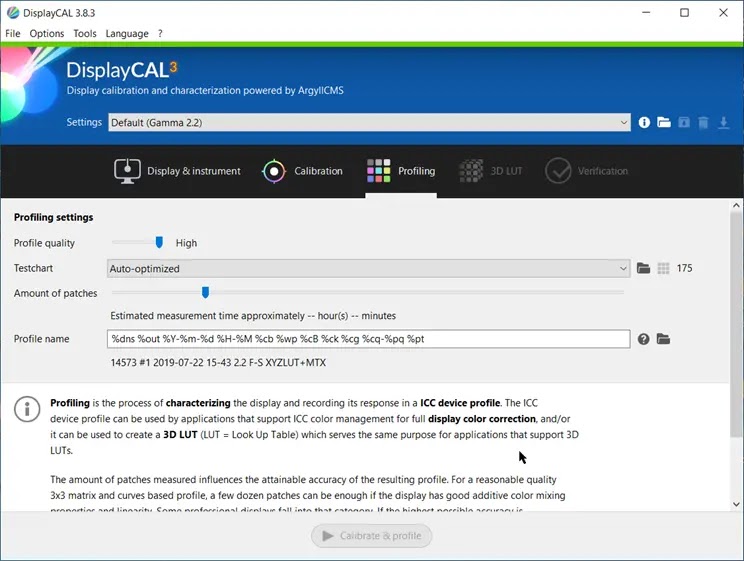Image resolution: width=744 pixels, height=561 pixels.
Task: Open the Tools menu
Action: [x=85, y=34]
